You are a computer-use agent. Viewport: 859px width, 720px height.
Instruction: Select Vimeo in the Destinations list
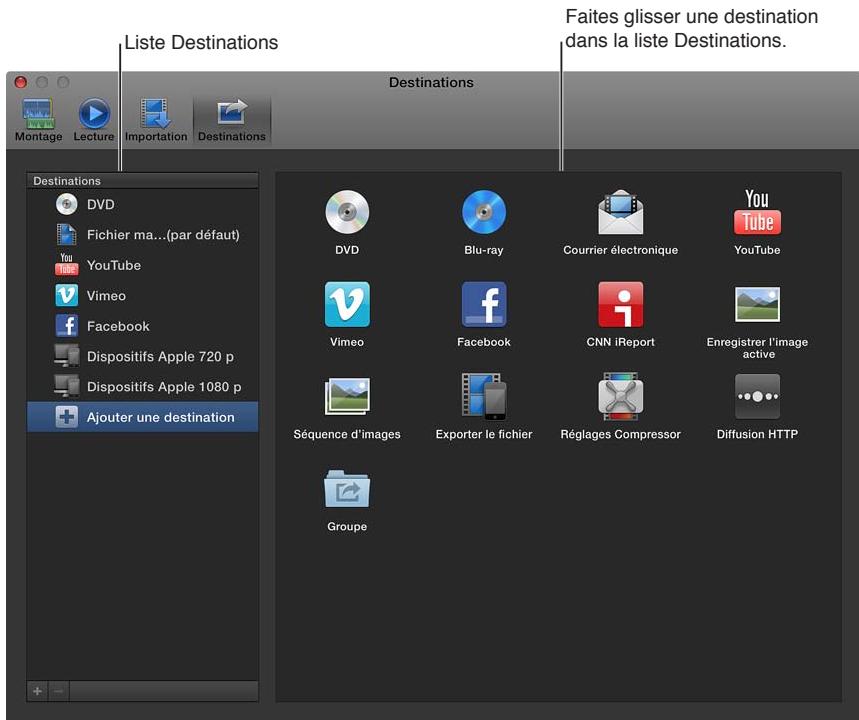pos(142,296)
